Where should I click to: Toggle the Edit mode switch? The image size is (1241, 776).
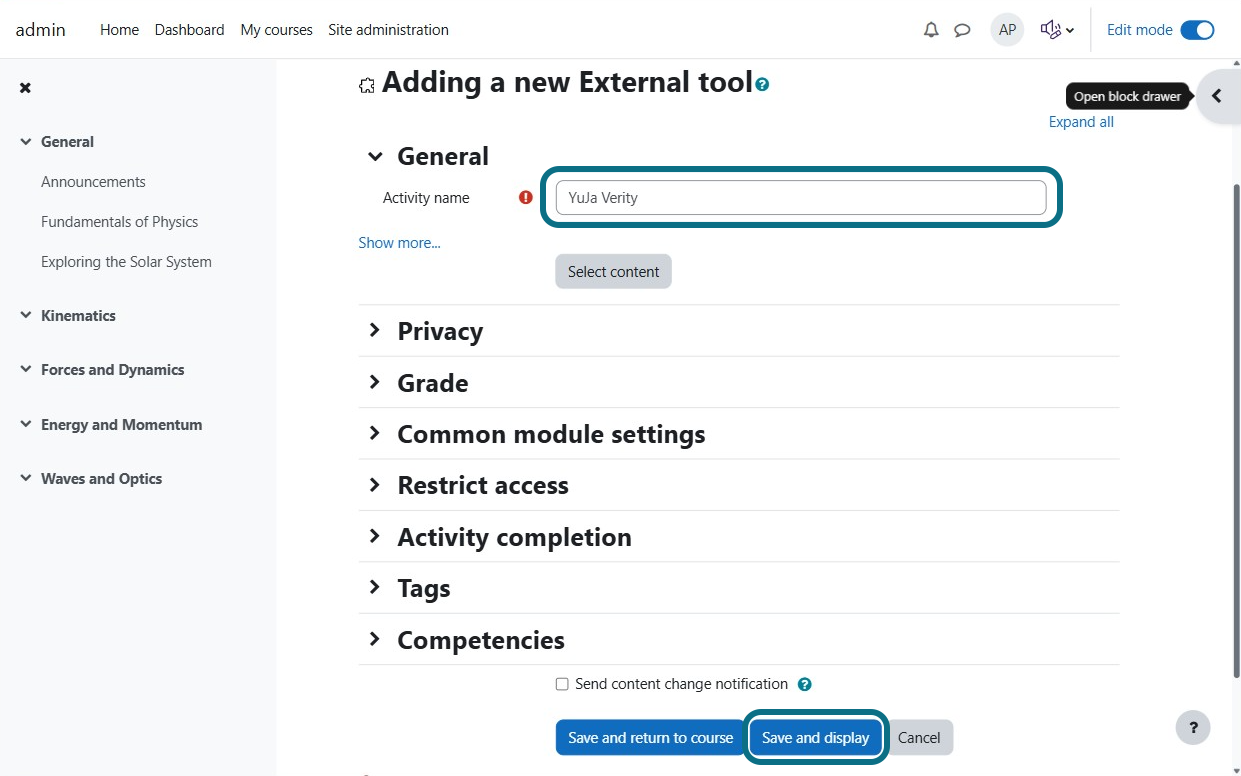point(1197,30)
